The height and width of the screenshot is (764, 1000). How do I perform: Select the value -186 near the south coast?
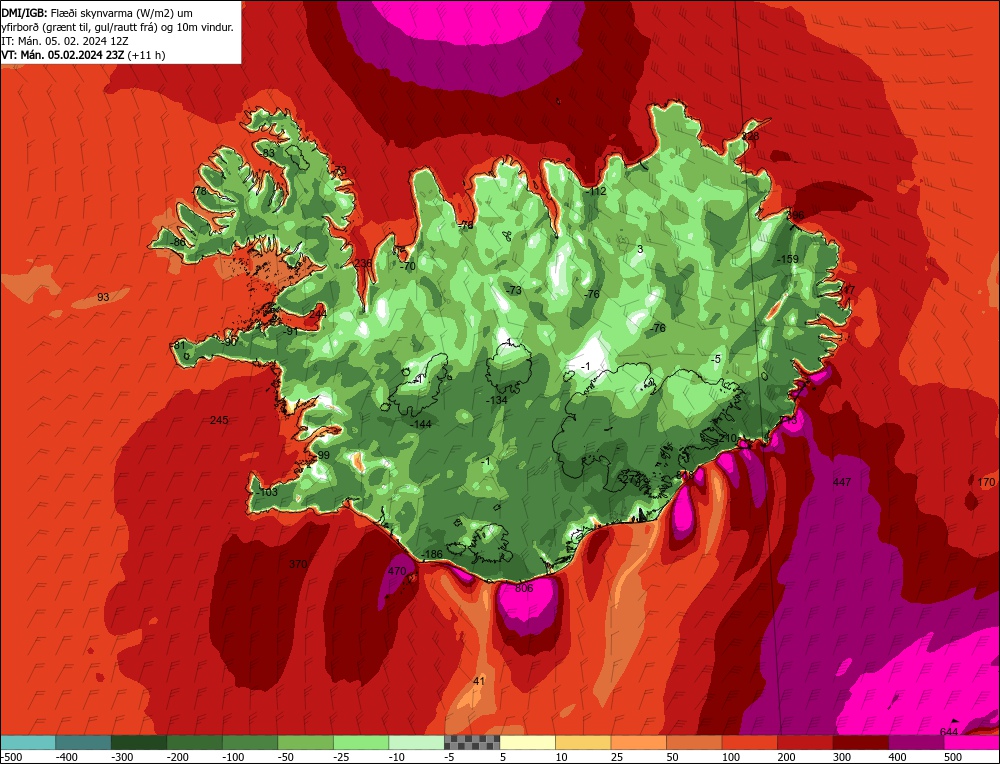pos(432,554)
